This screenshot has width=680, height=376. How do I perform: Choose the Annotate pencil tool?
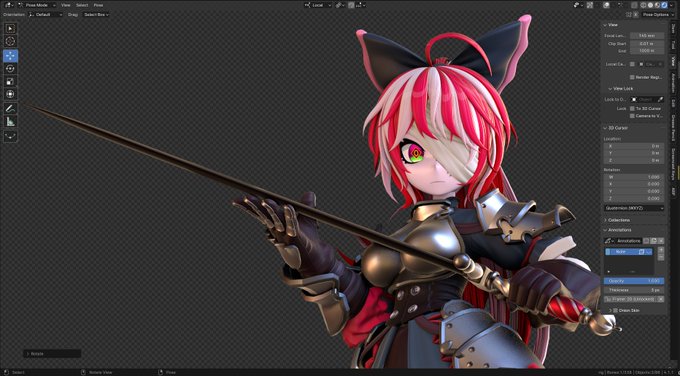[x=10, y=108]
